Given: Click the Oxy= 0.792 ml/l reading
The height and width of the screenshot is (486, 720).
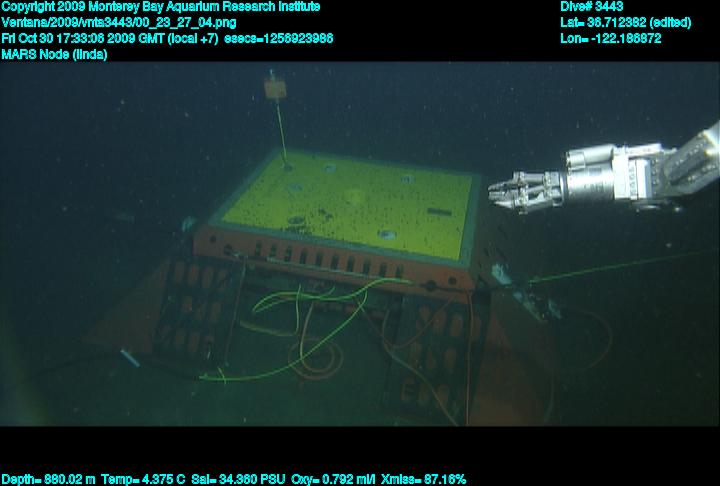Looking at the screenshot, I should coord(333,480).
